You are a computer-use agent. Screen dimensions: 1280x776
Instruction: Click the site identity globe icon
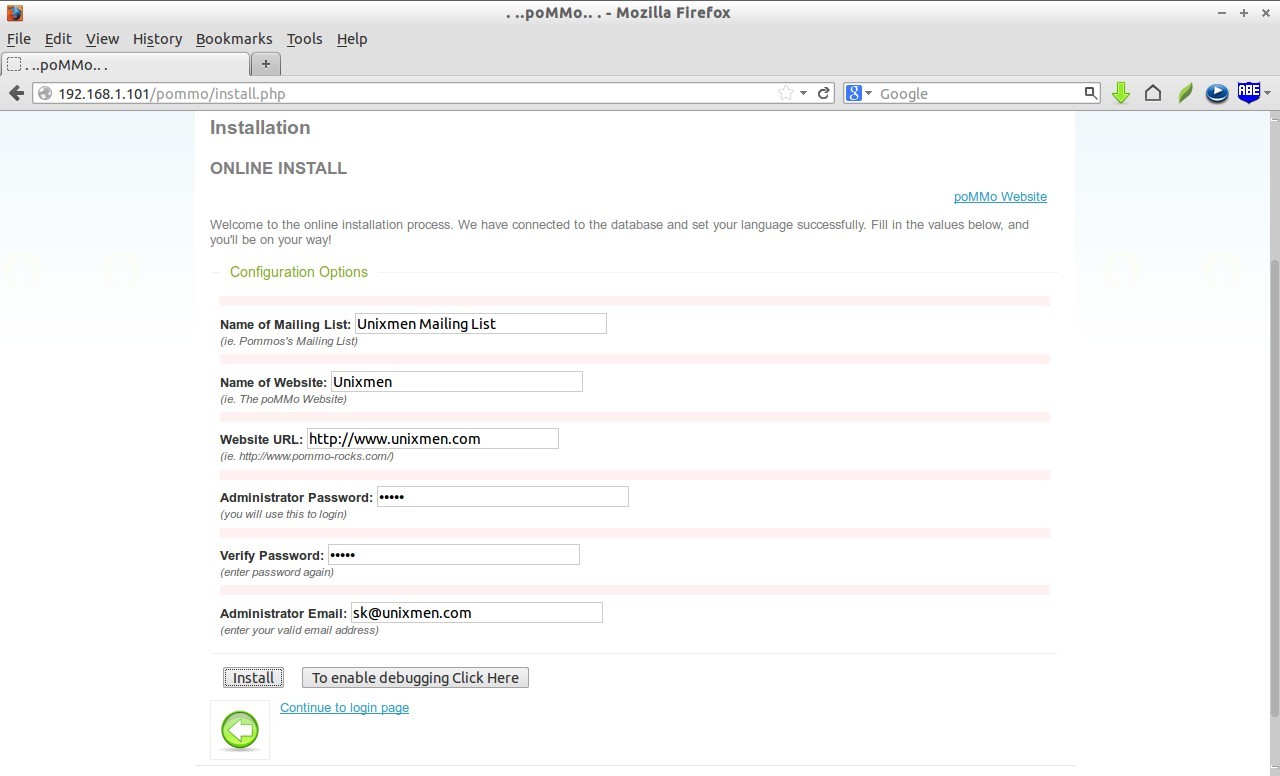[45, 94]
